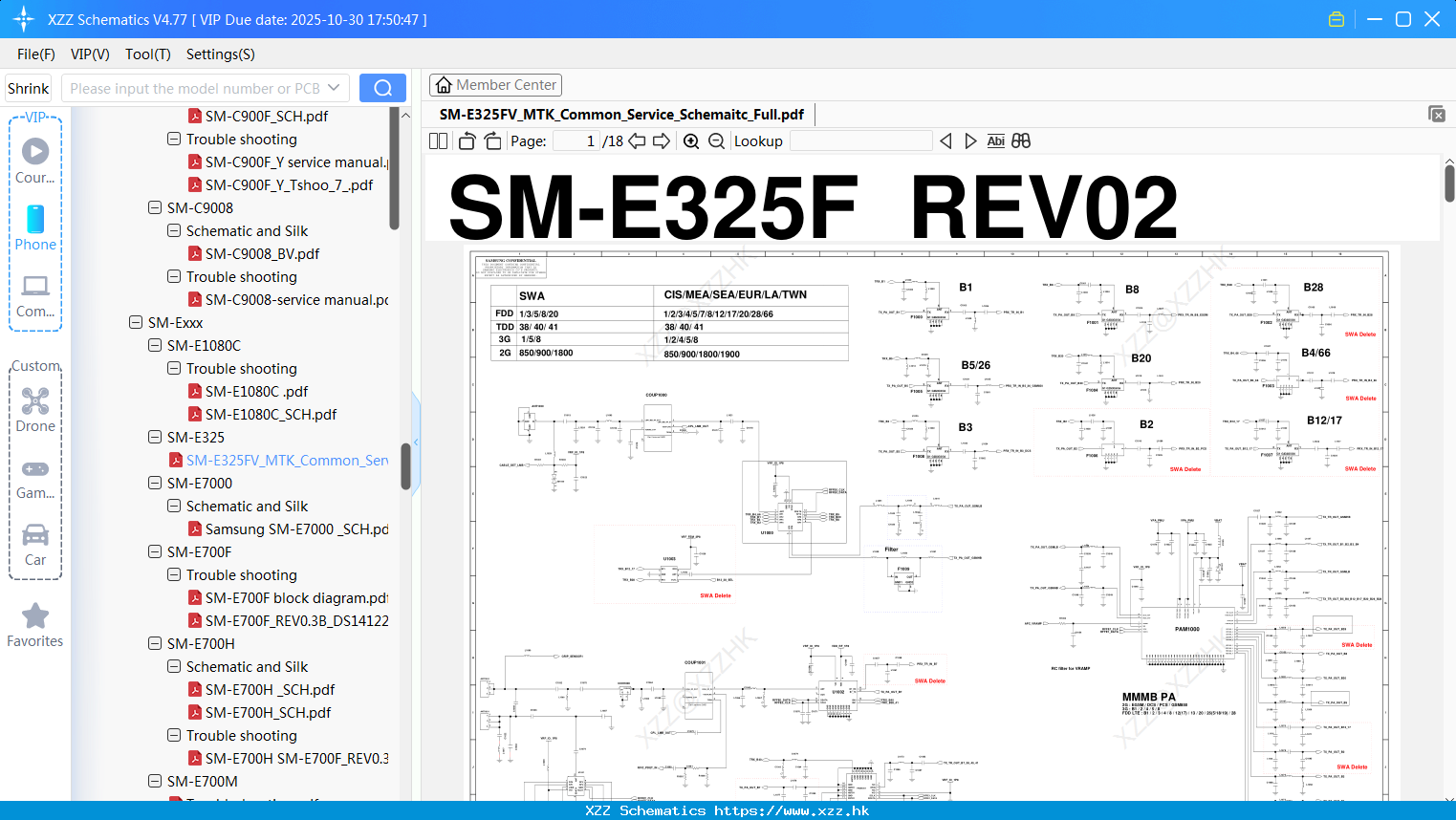1456x820 pixels.
Task: Open SM-C9008-service manual file
Action: 296,299
